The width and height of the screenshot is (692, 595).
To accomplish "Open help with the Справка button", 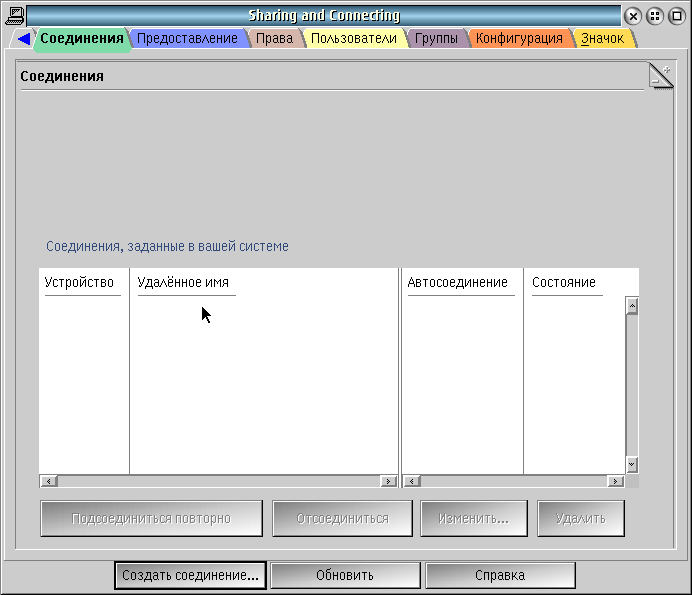I will (x=500, y=575).
